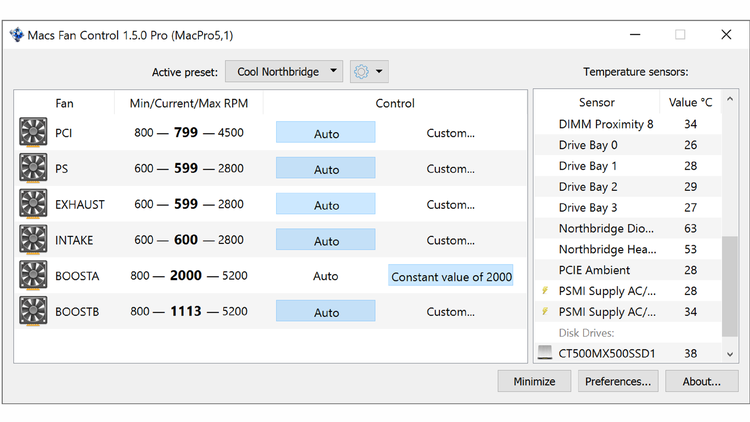Click the About button
This screenshot has width=750, height=422.
point(701,381)
